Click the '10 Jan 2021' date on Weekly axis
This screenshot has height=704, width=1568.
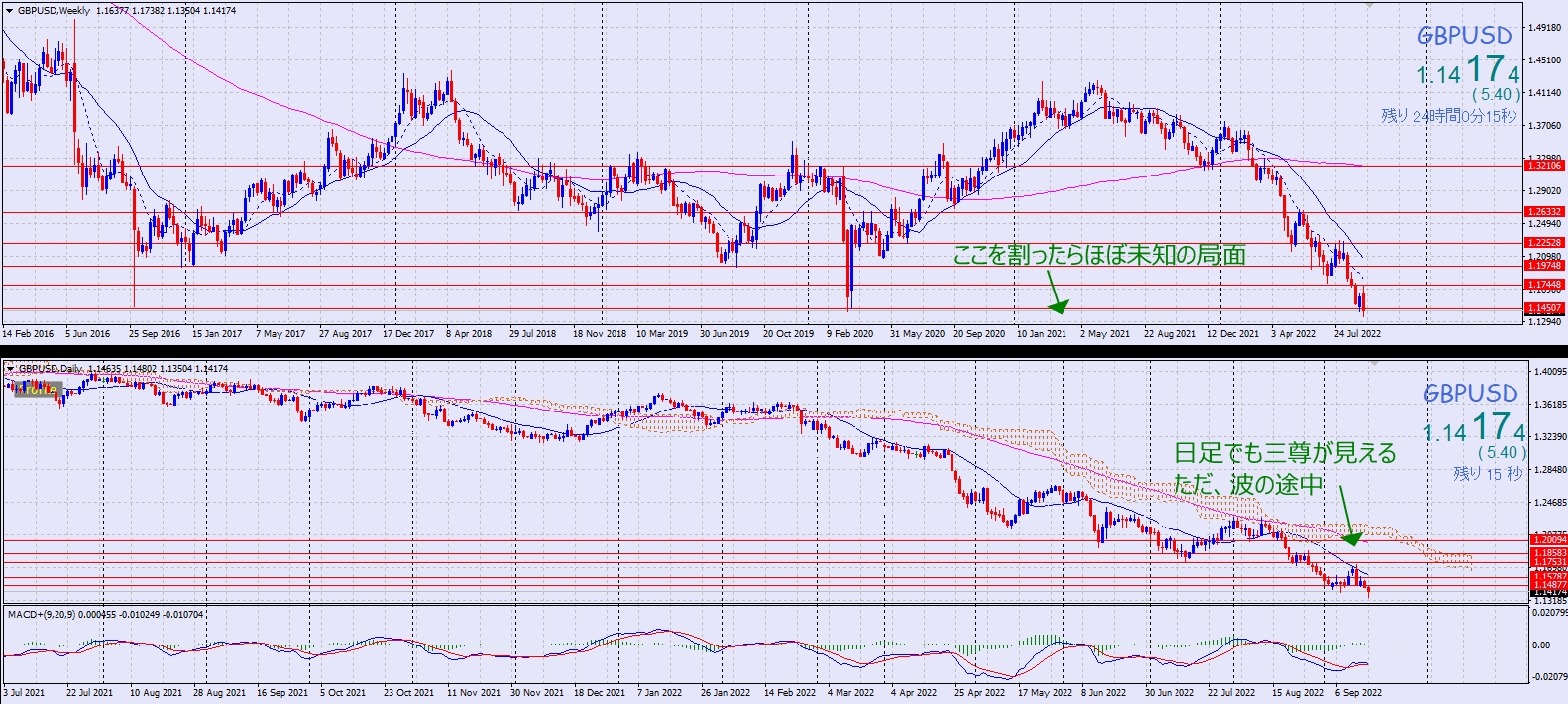point(1042,334)
